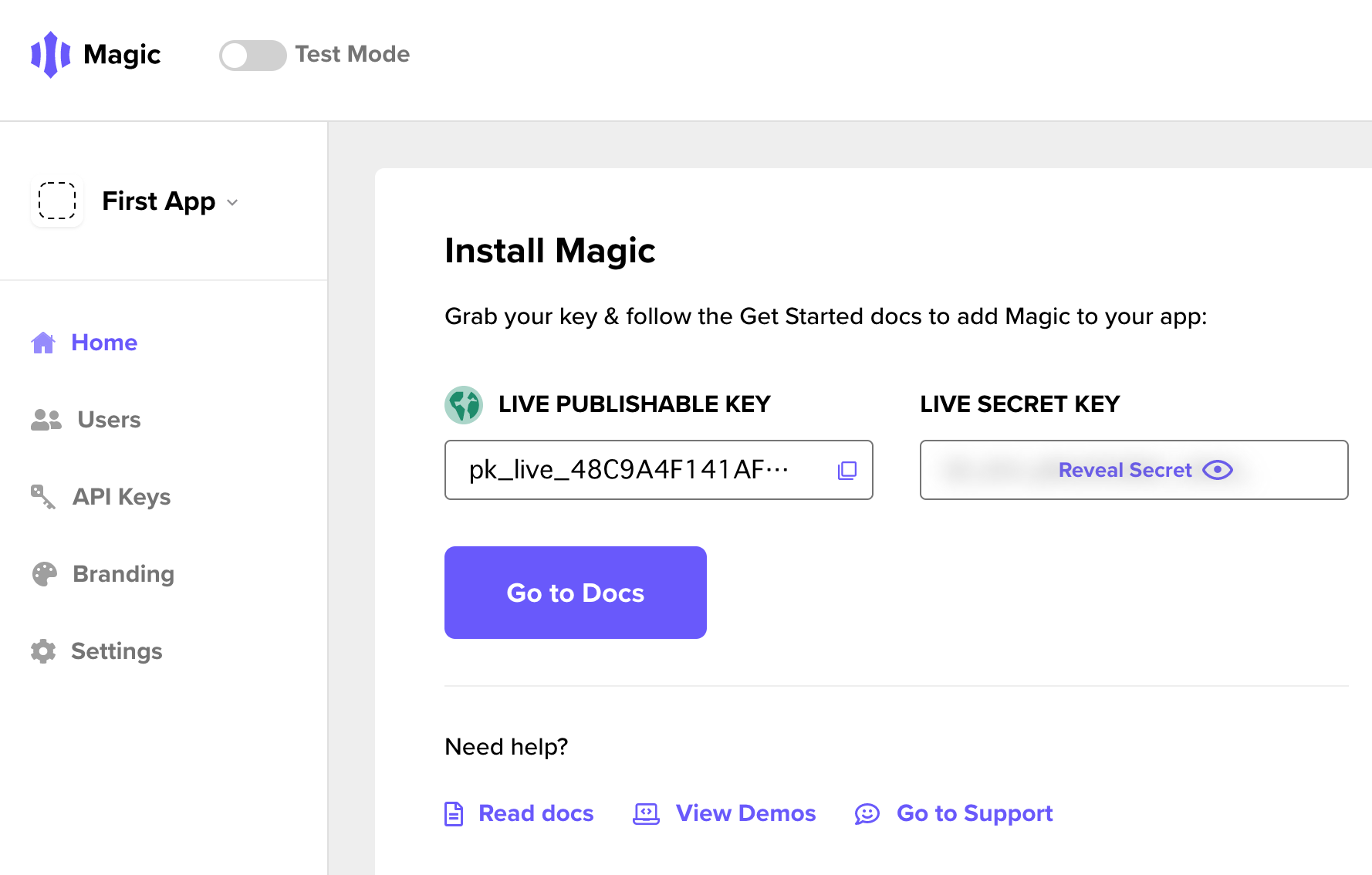
Task: Copy the live publishable key
Action: point(847,470)
